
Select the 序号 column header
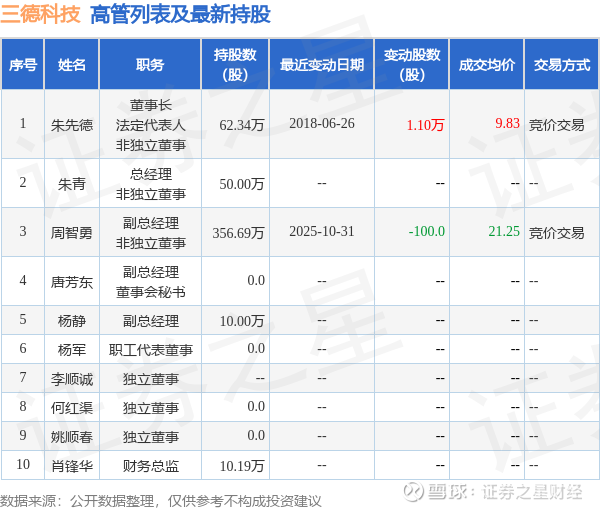(23, 65)
